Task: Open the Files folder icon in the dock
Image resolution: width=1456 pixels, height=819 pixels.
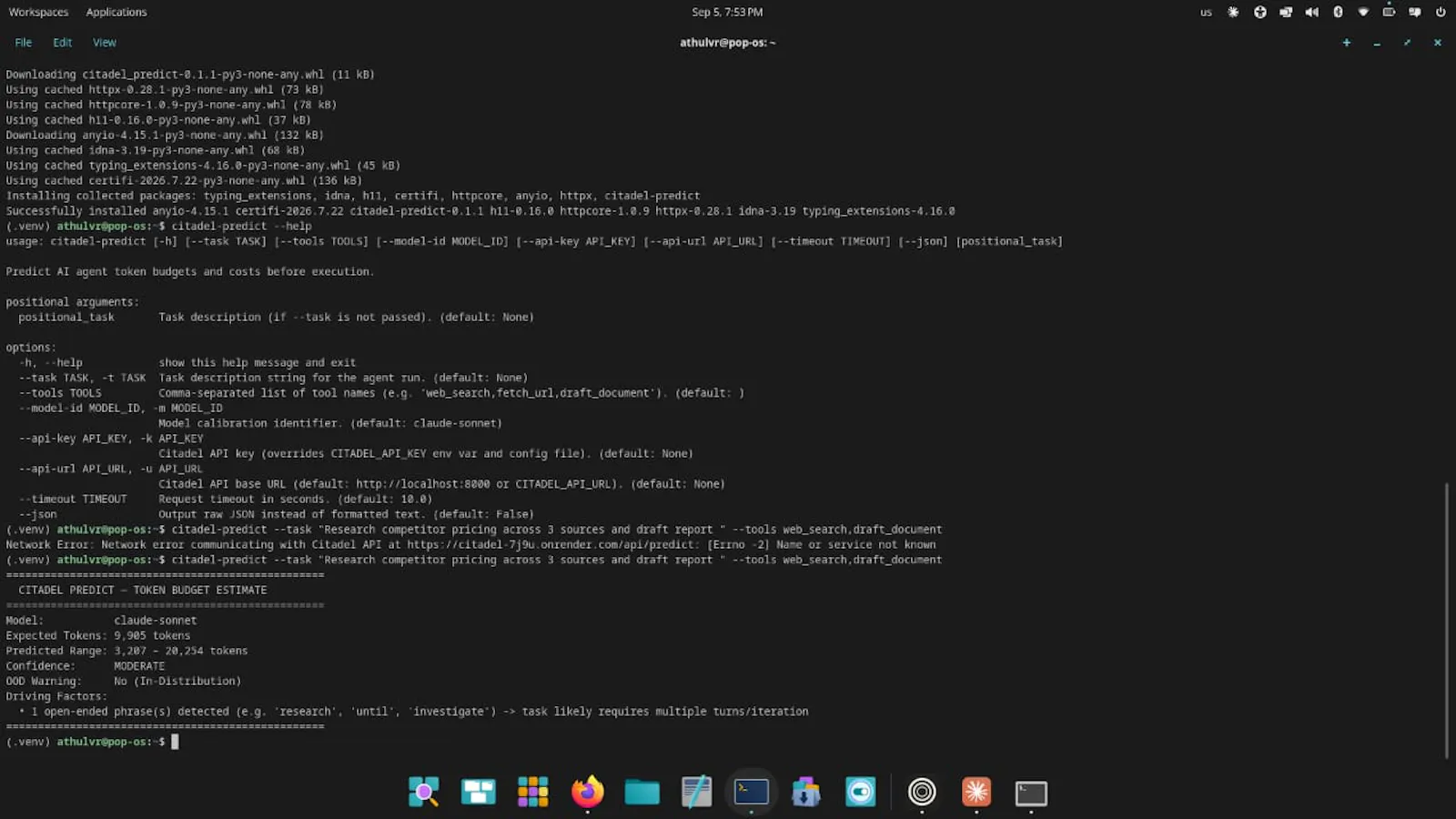Action: (x=642, y=792)
